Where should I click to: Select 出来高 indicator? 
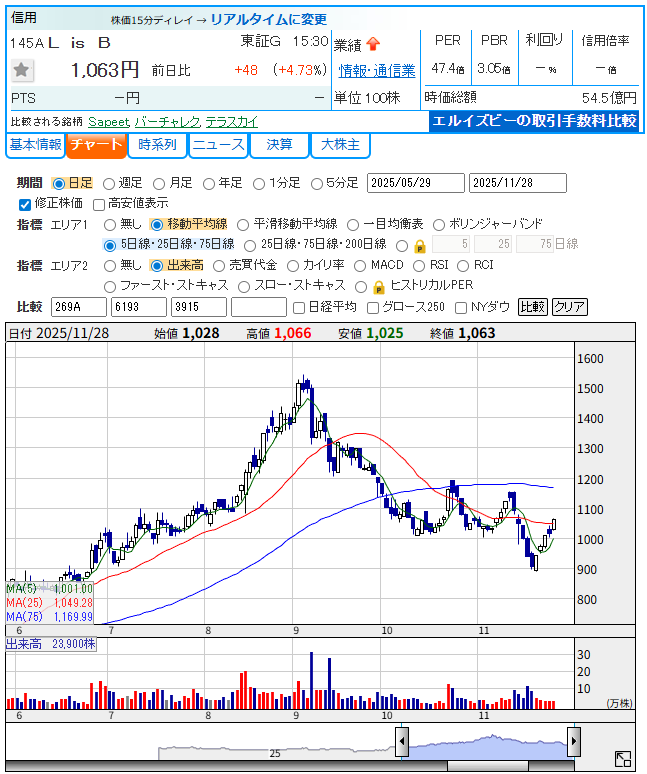pos(156,266)
